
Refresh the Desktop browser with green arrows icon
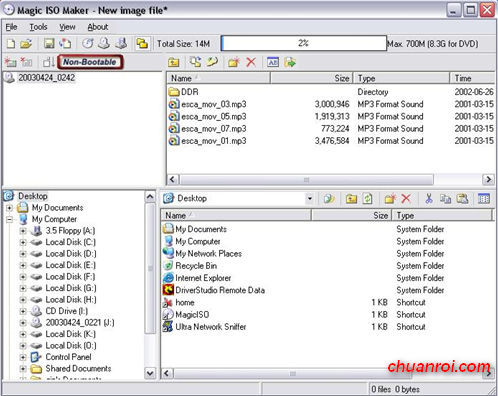(367, 199)
